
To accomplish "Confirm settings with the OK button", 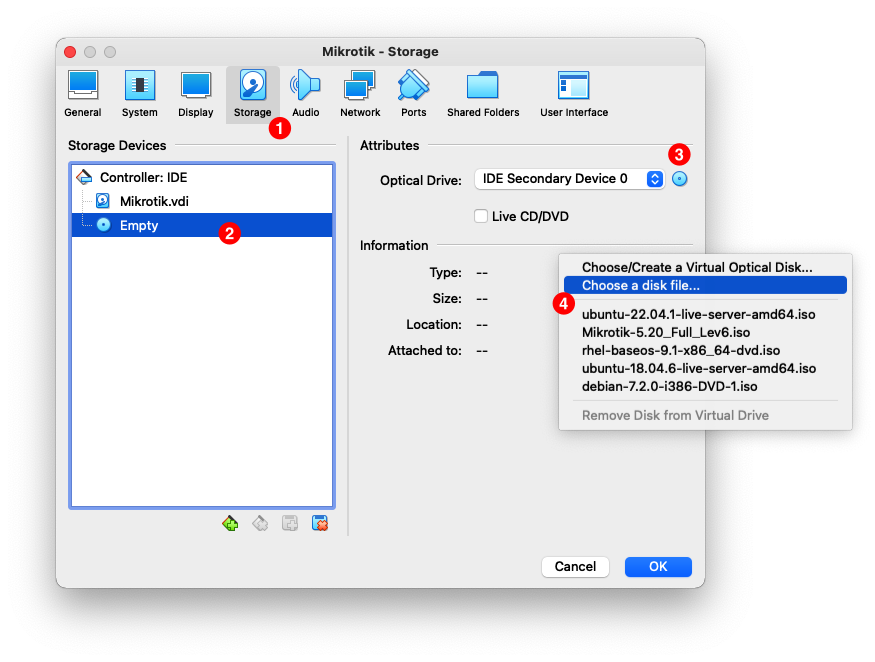I will [657, 566].
